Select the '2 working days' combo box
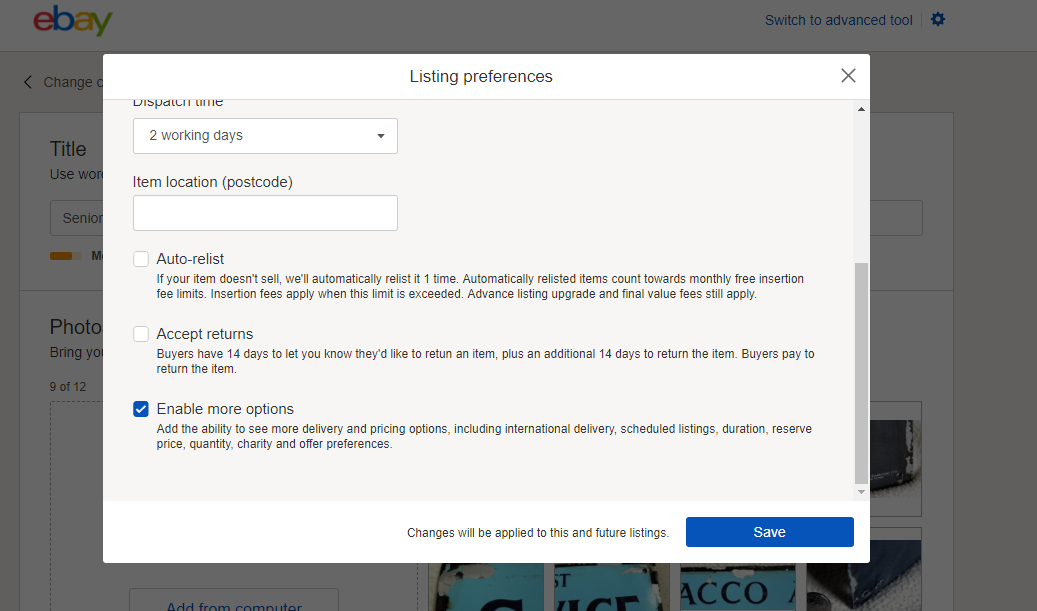The height and width of the screenshot is (611, 1037). 265,135
